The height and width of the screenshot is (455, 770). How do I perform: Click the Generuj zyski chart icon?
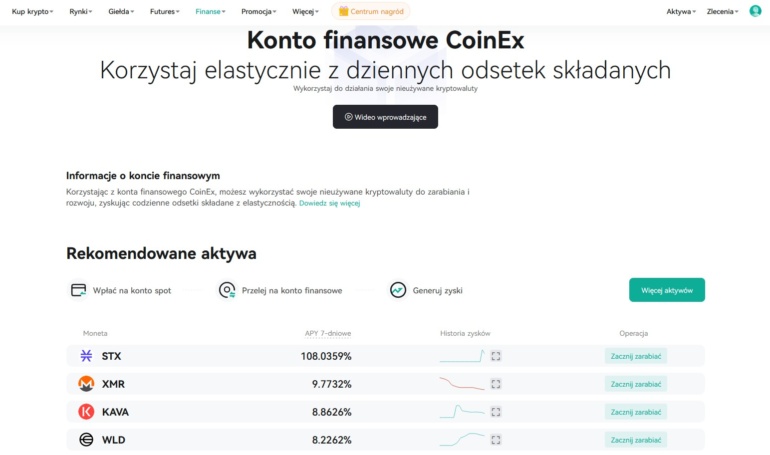[398, 290]
